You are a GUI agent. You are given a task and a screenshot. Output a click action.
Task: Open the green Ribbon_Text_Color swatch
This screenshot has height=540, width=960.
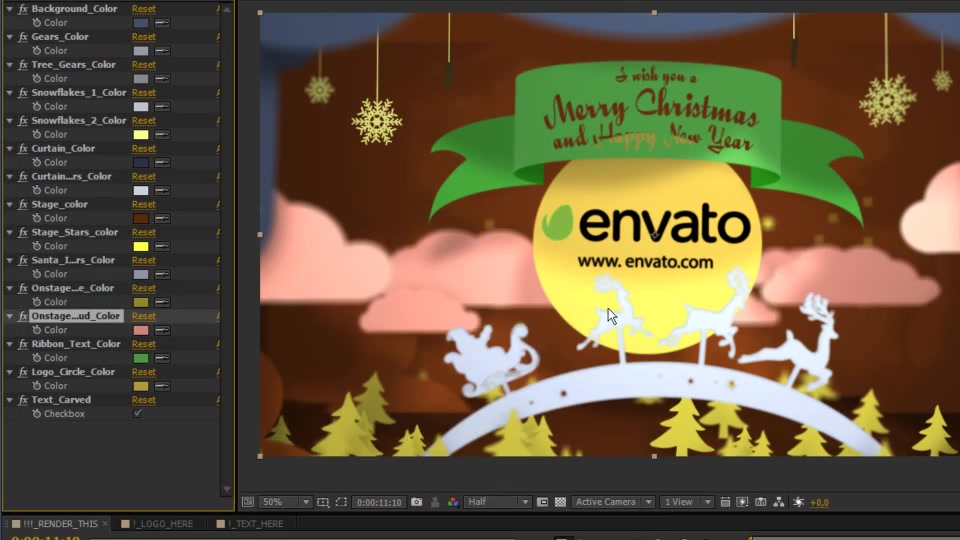[x=141, y=358]
